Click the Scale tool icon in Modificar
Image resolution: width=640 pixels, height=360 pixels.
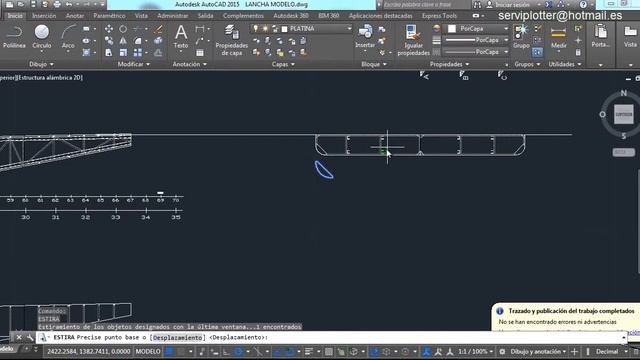coord(123,53)
